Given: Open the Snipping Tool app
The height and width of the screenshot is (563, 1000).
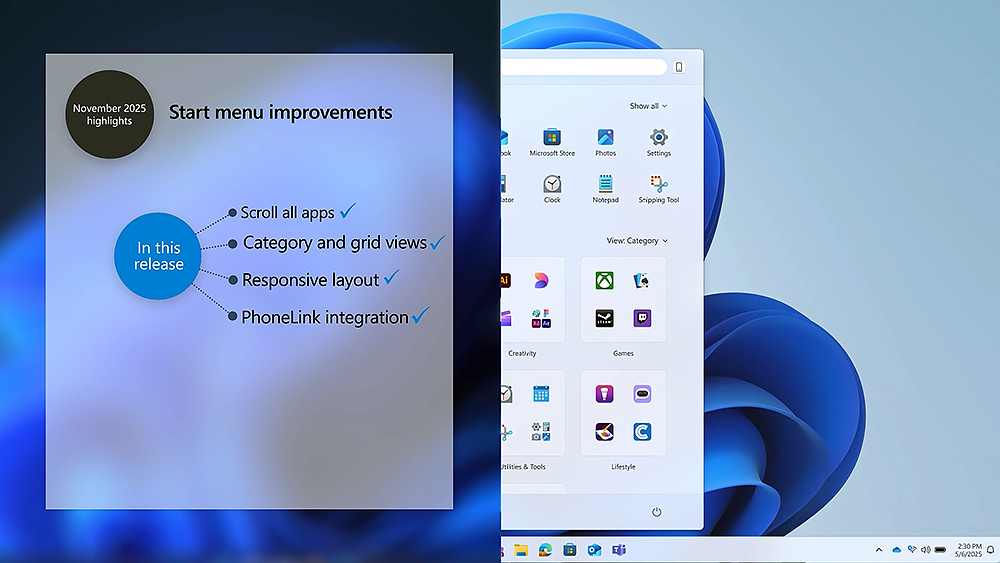Looking at the screenshot, I should click(658, 185).
